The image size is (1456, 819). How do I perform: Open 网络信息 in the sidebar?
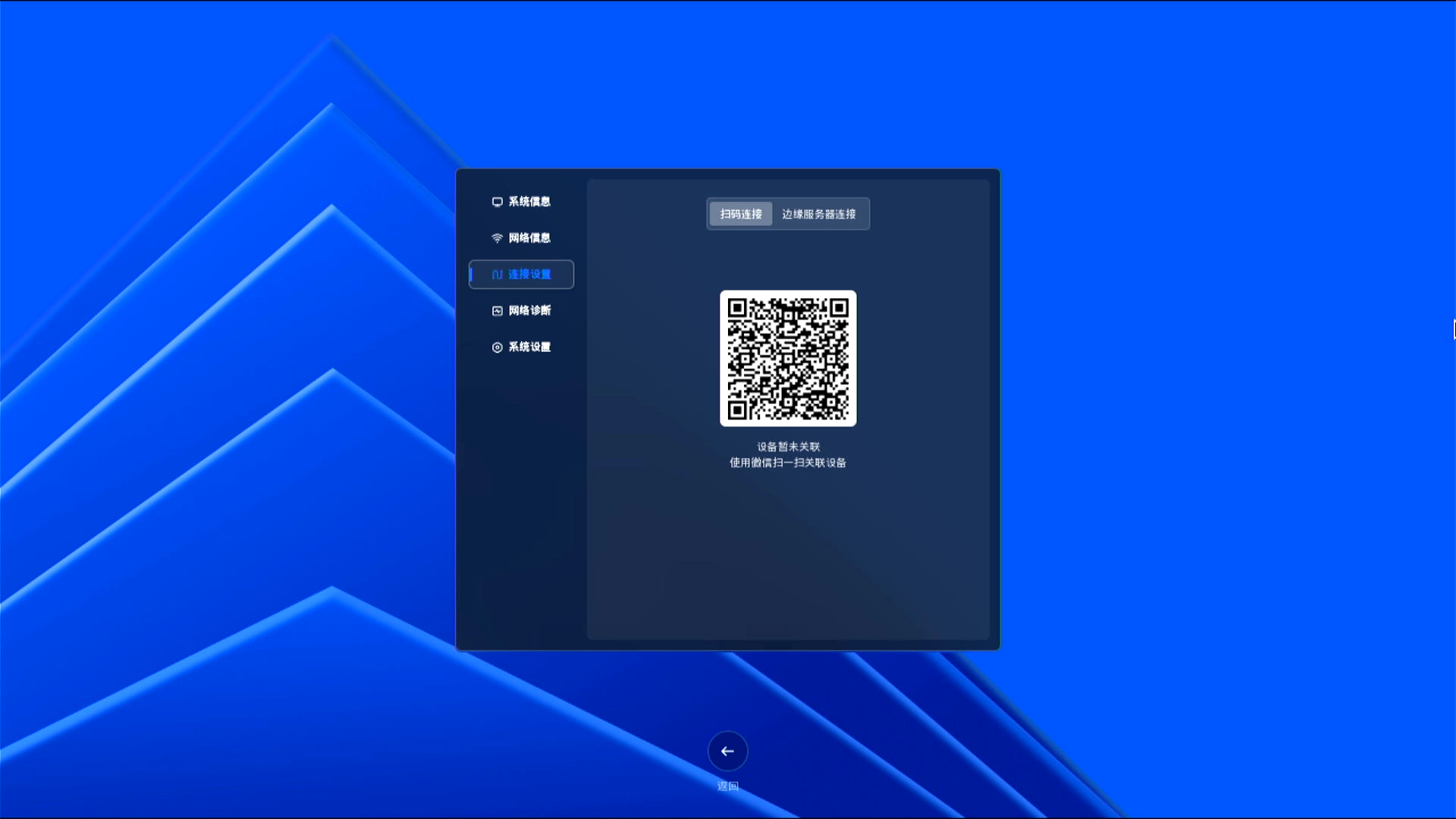[522, 238]
